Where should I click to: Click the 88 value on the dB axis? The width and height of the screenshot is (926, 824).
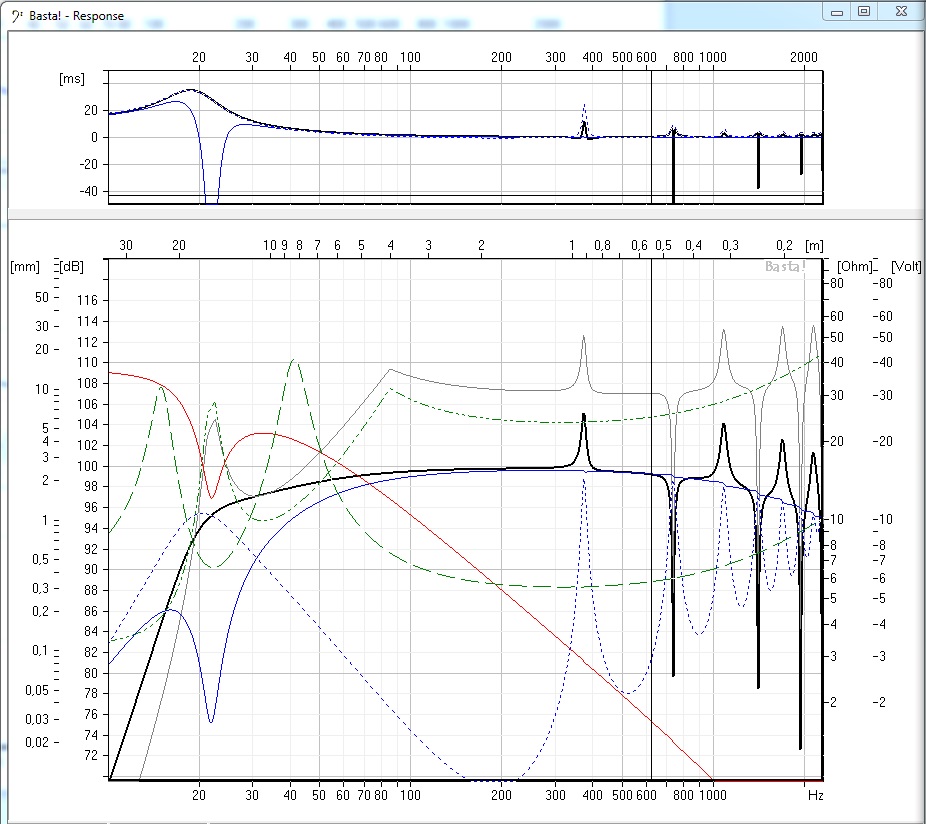pyautogui.click(x=91, y=591)
